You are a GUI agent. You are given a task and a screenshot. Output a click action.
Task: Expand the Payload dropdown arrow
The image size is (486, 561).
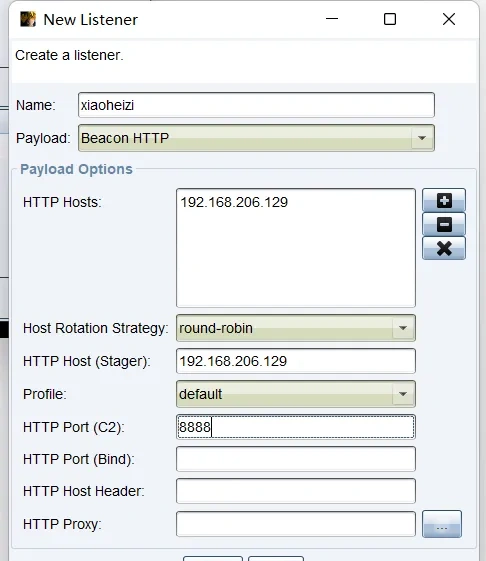coord(422,138)
